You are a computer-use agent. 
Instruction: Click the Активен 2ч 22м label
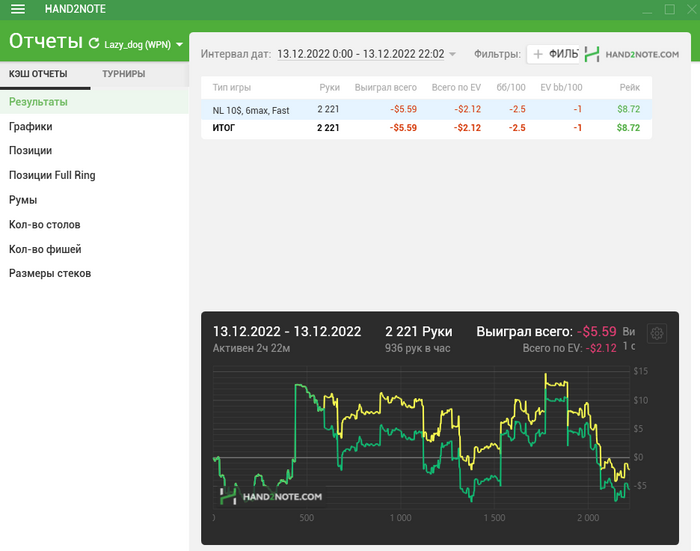(251, 348)
